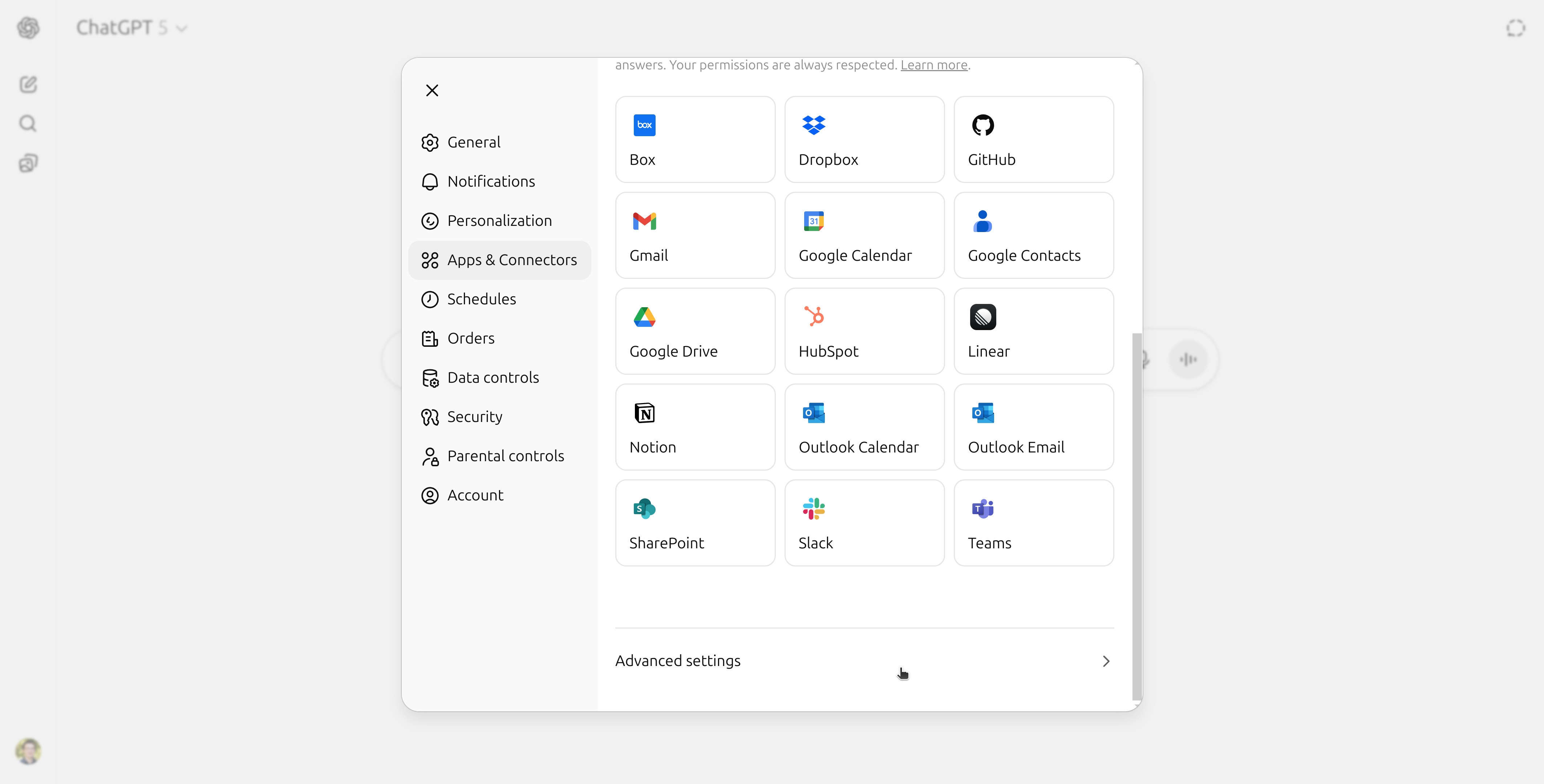Switch to Security settings
Image resolution: width=1544 pixels, height=784 pixels.
475,416
